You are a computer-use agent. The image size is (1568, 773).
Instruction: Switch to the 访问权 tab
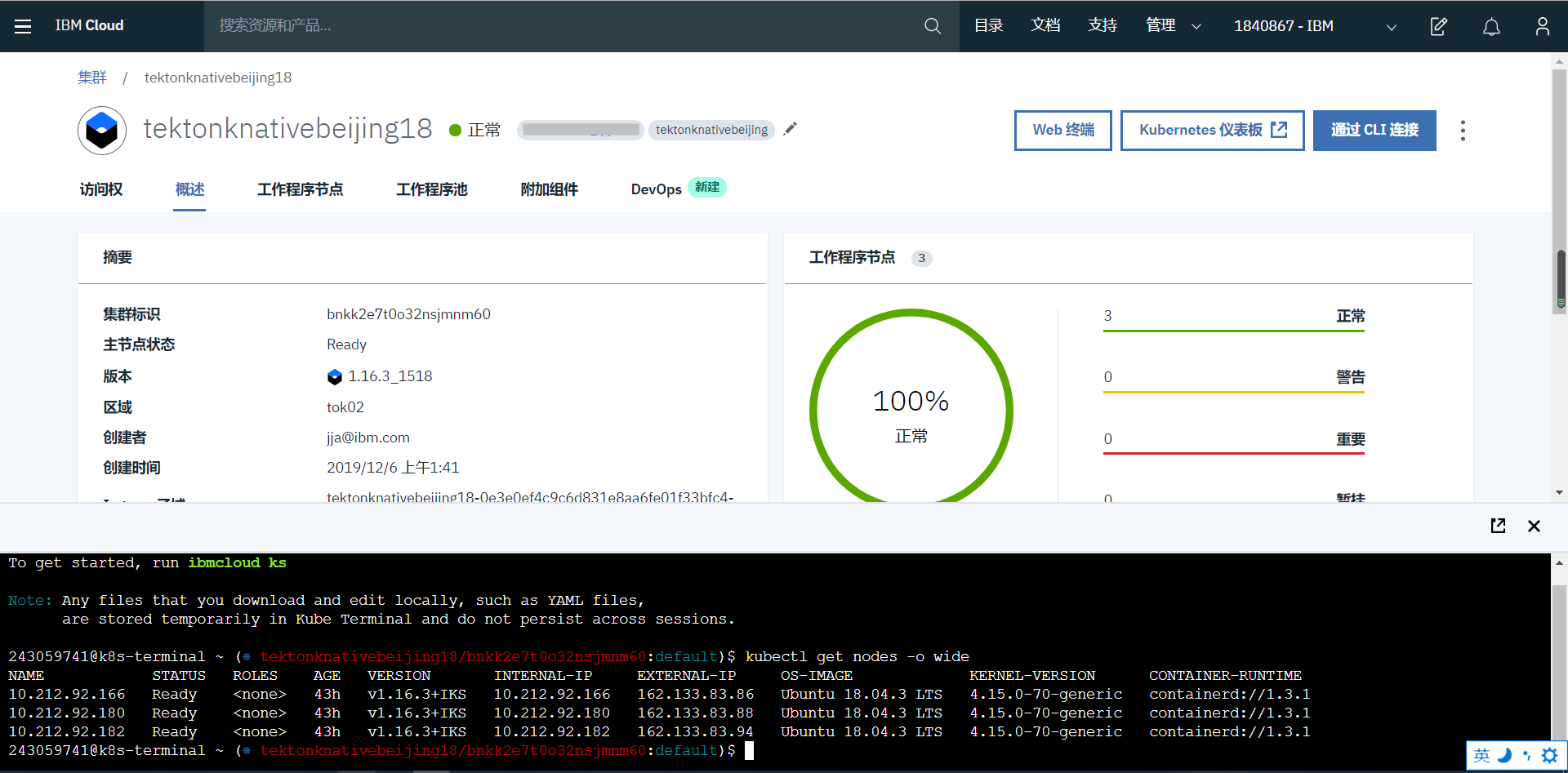click(101, 189)
